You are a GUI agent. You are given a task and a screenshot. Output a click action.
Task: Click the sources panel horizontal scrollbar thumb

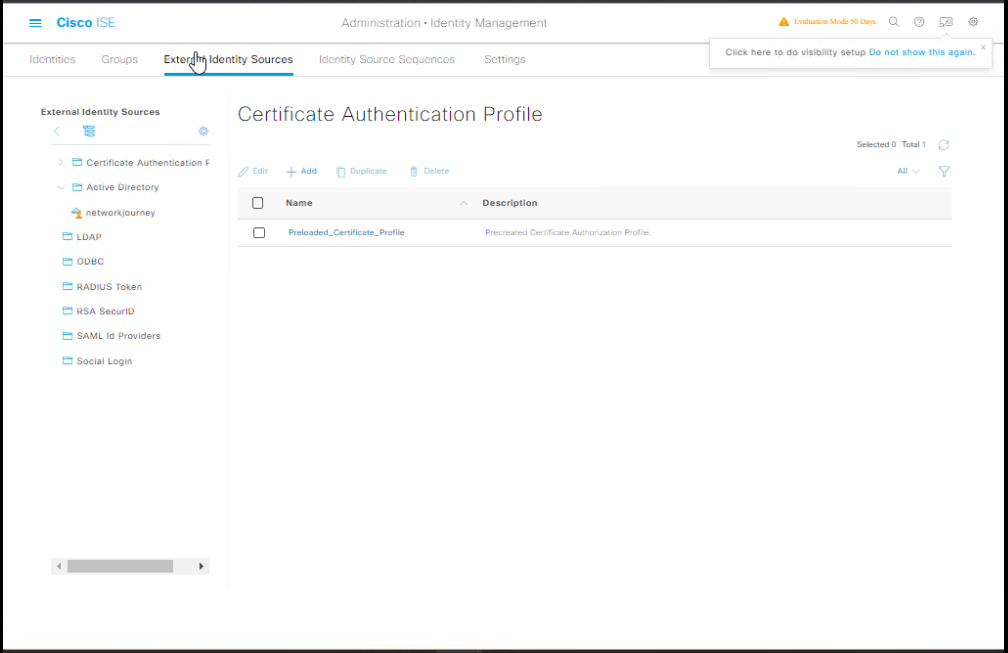pos(120,566)
